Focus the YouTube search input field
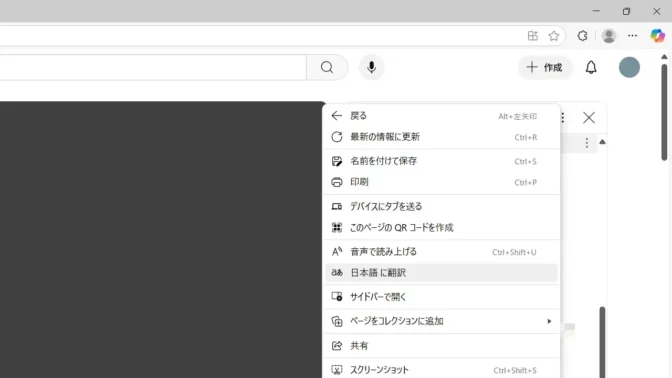Viewport: 672px width, 378px height. (153, 67)
